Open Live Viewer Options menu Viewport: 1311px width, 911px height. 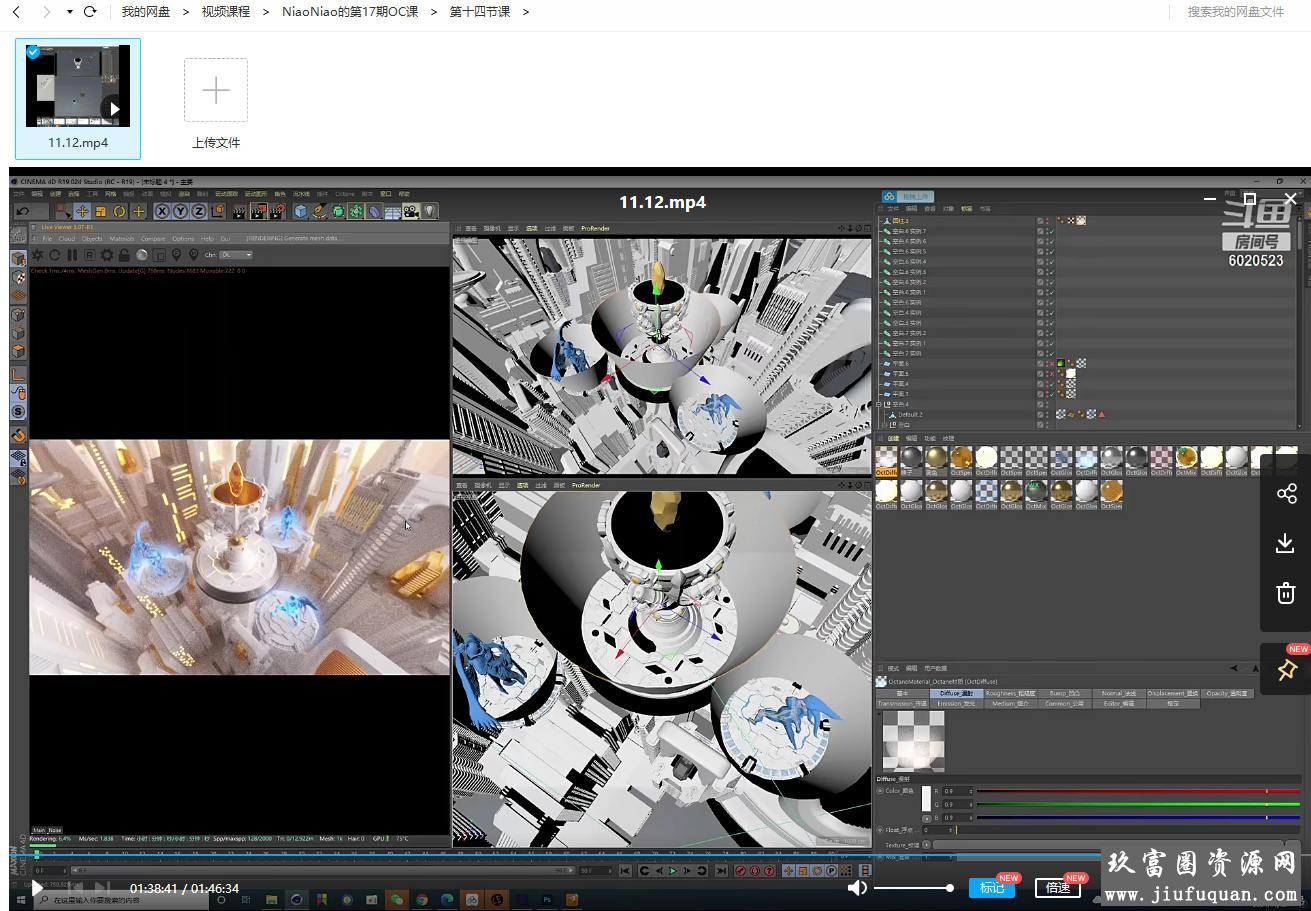pos(183,239)
